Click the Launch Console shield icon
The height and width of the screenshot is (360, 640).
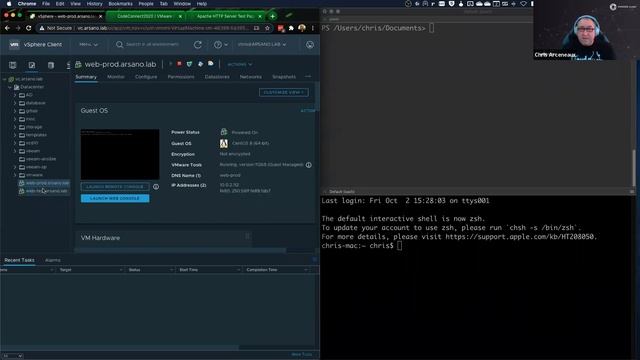(x=189, y=64)
